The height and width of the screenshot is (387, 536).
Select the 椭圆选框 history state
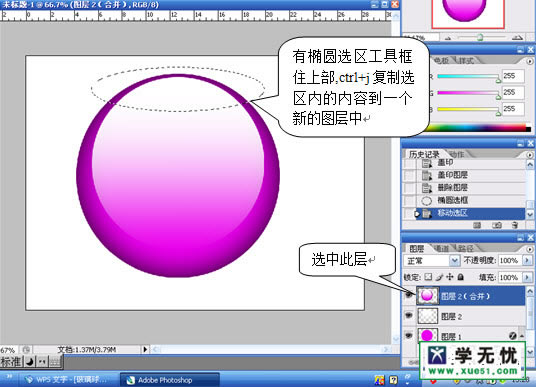pyautogui.click(x=464, y=200)
